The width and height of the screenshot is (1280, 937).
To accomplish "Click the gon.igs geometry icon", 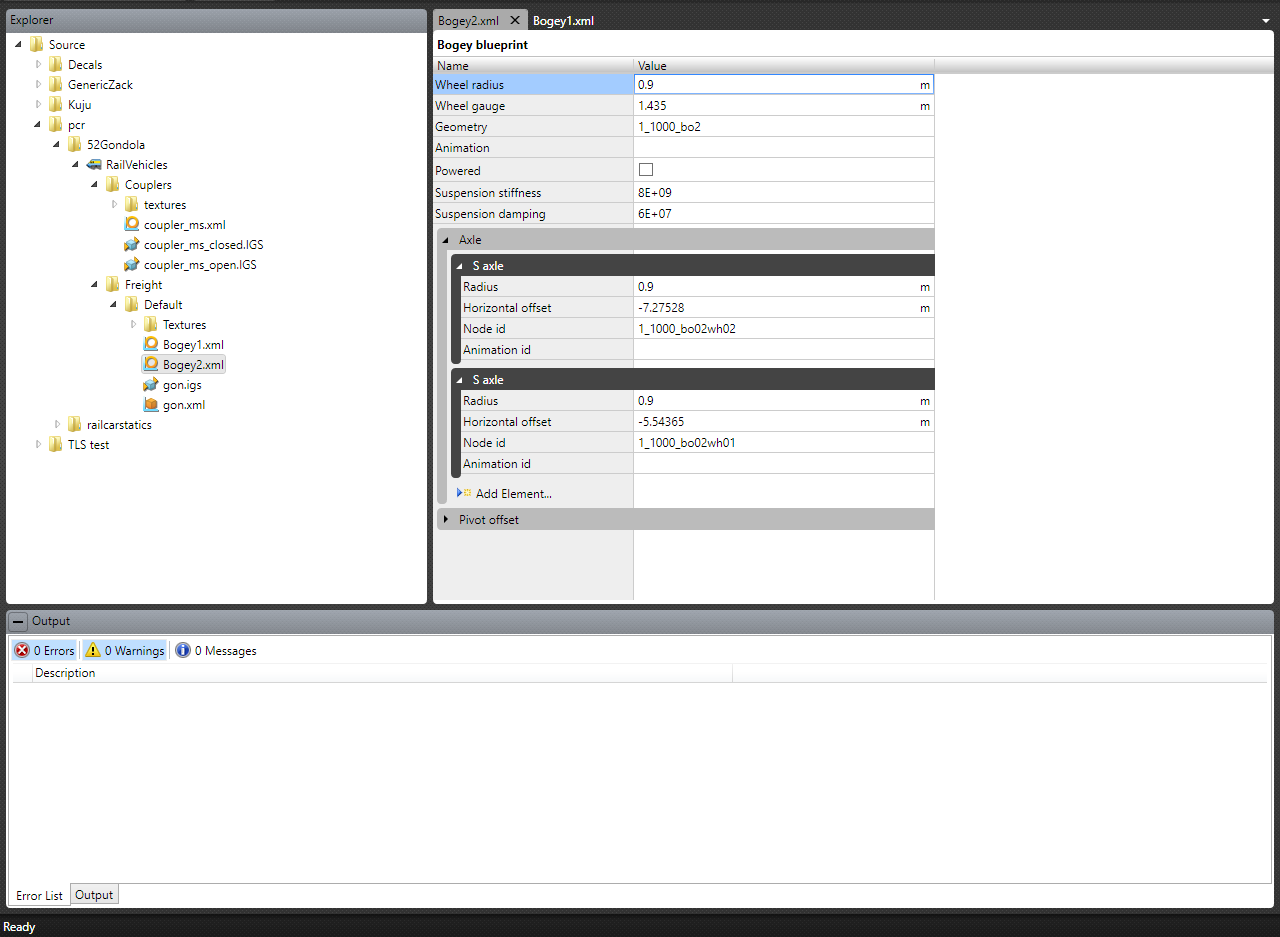I will (x=151, y=385).
